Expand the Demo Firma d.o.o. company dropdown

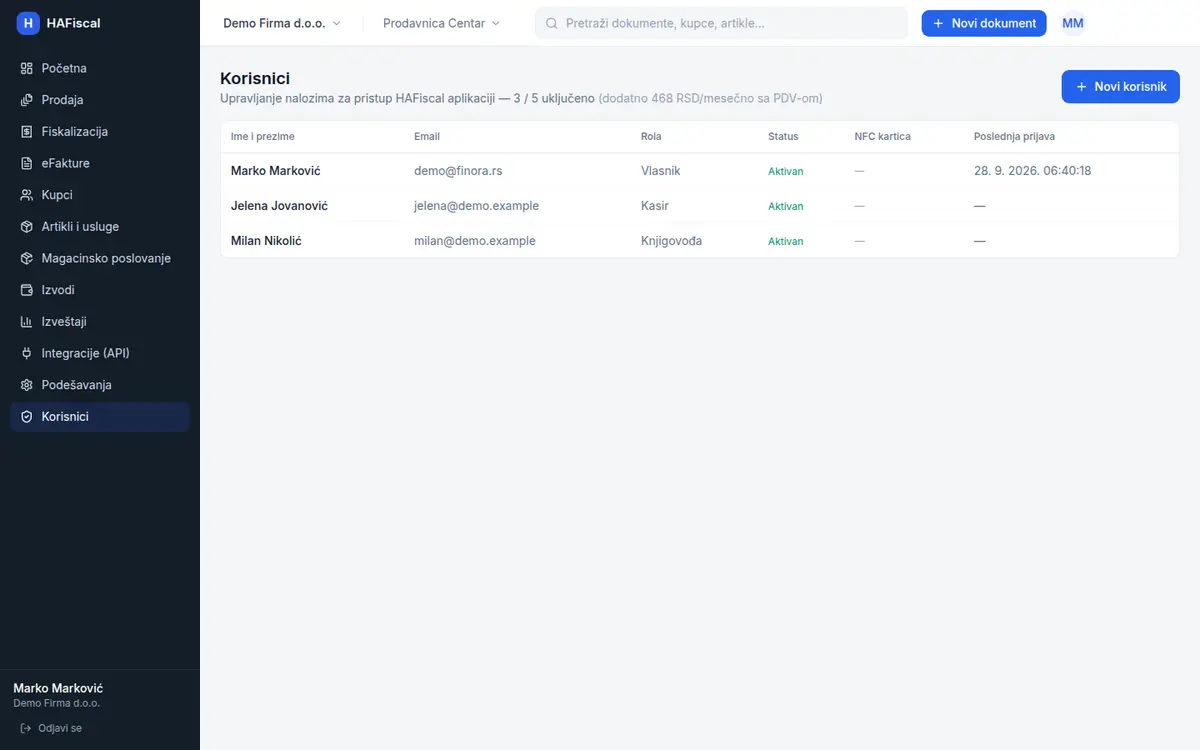281,23
